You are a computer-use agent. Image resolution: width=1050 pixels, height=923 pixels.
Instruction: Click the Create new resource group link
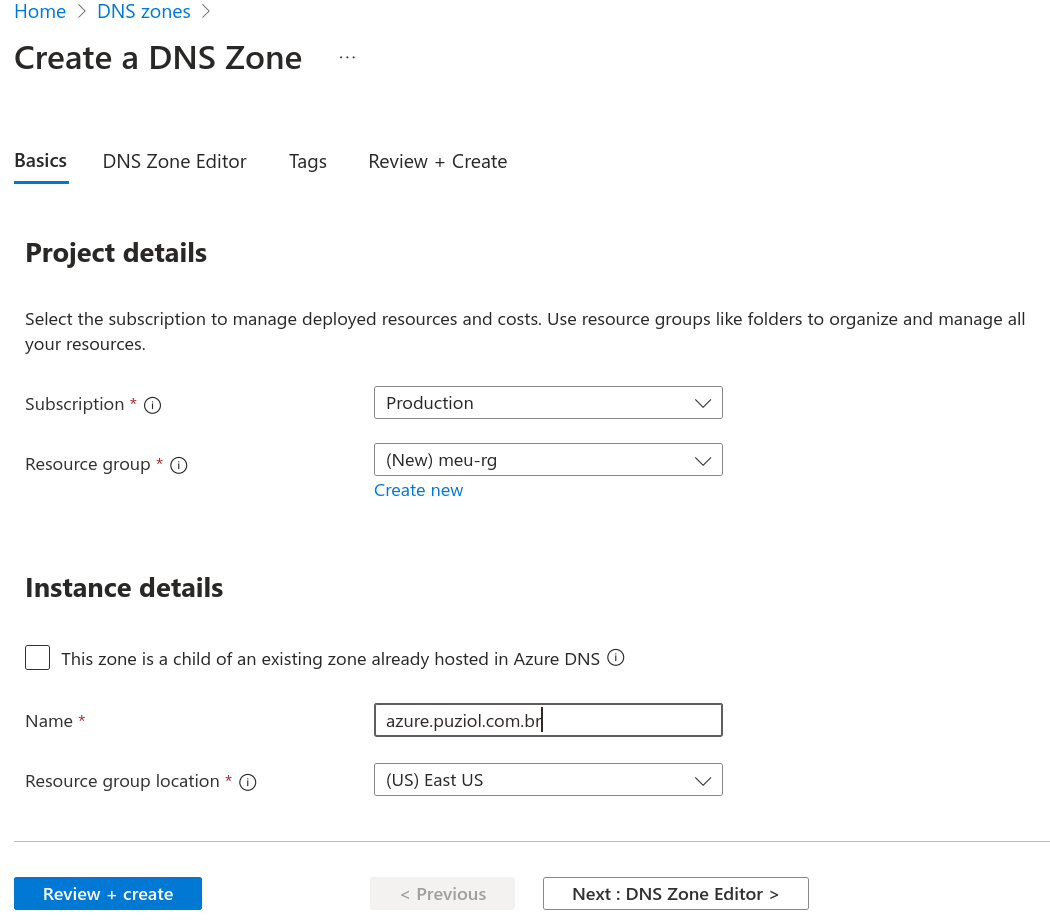point(418,490)
